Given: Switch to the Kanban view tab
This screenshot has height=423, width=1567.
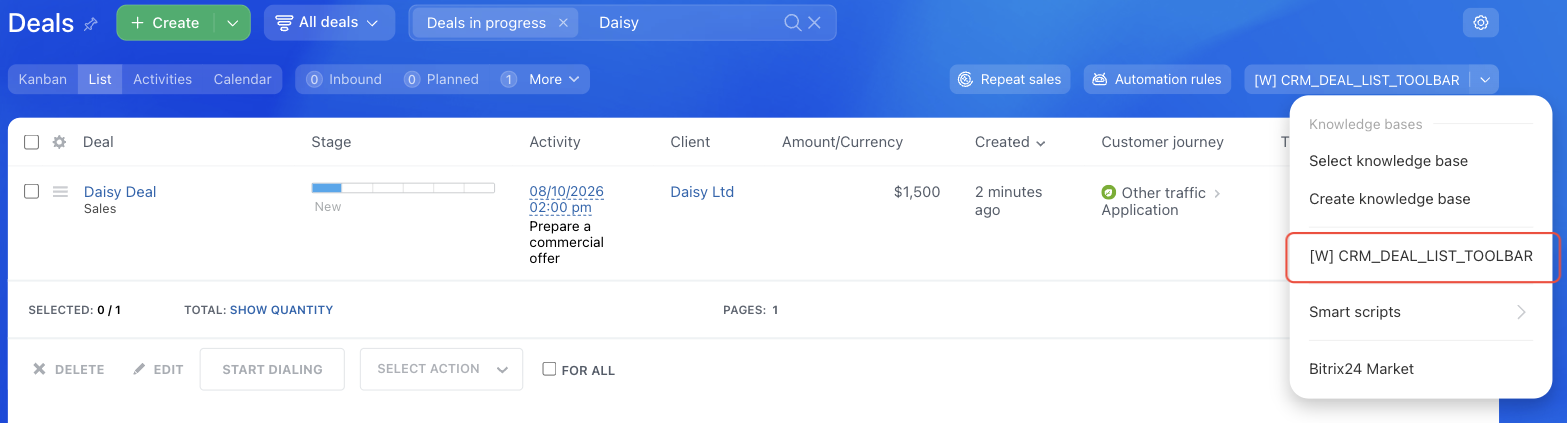Looking at the screenshot, I should (43, 79).
